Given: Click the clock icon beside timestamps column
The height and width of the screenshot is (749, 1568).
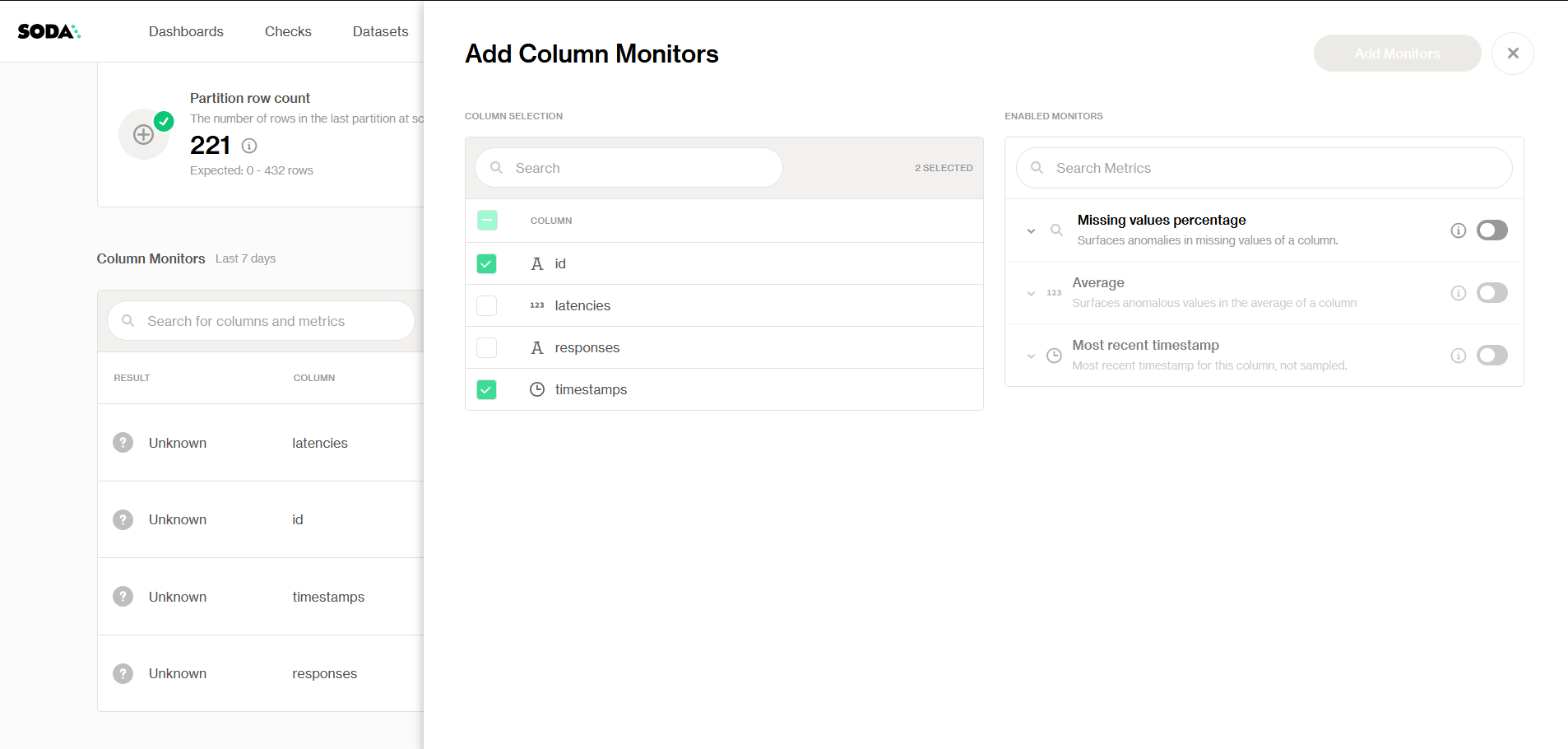Looking at the screenshot, I should click(537, 389).
